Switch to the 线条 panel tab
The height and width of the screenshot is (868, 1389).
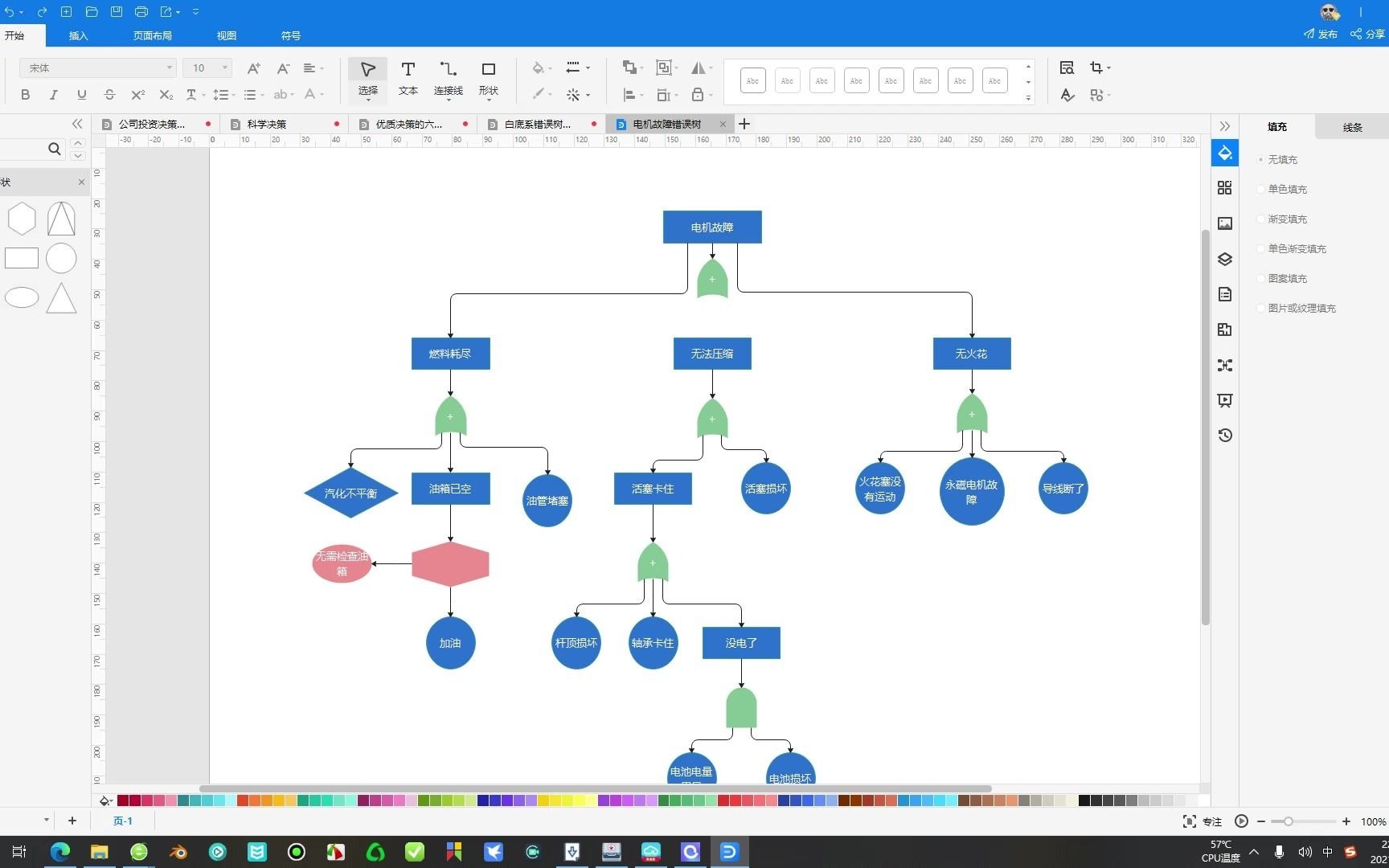click(1352, 127)
